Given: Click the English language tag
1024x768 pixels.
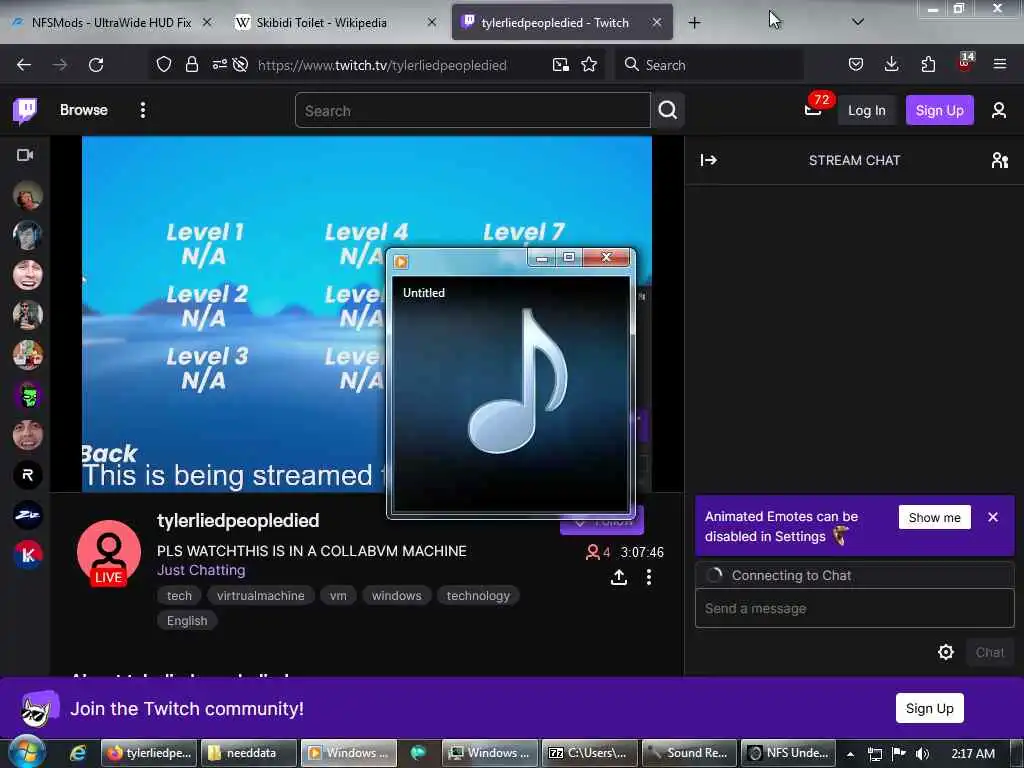Looking at the screenshot, I should point(187,621).
